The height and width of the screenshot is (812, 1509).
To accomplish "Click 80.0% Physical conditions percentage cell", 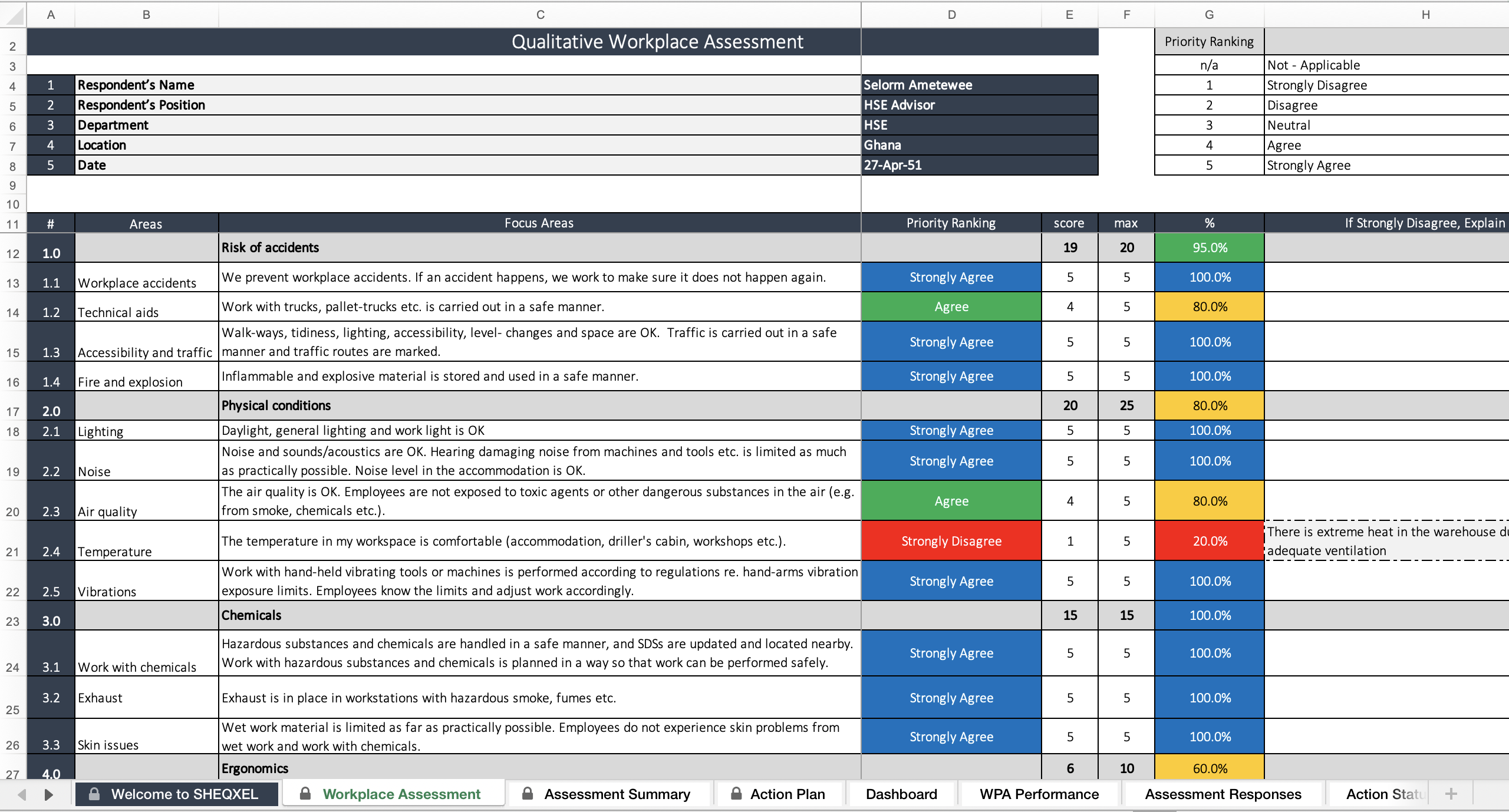I will pos(1210,405).
